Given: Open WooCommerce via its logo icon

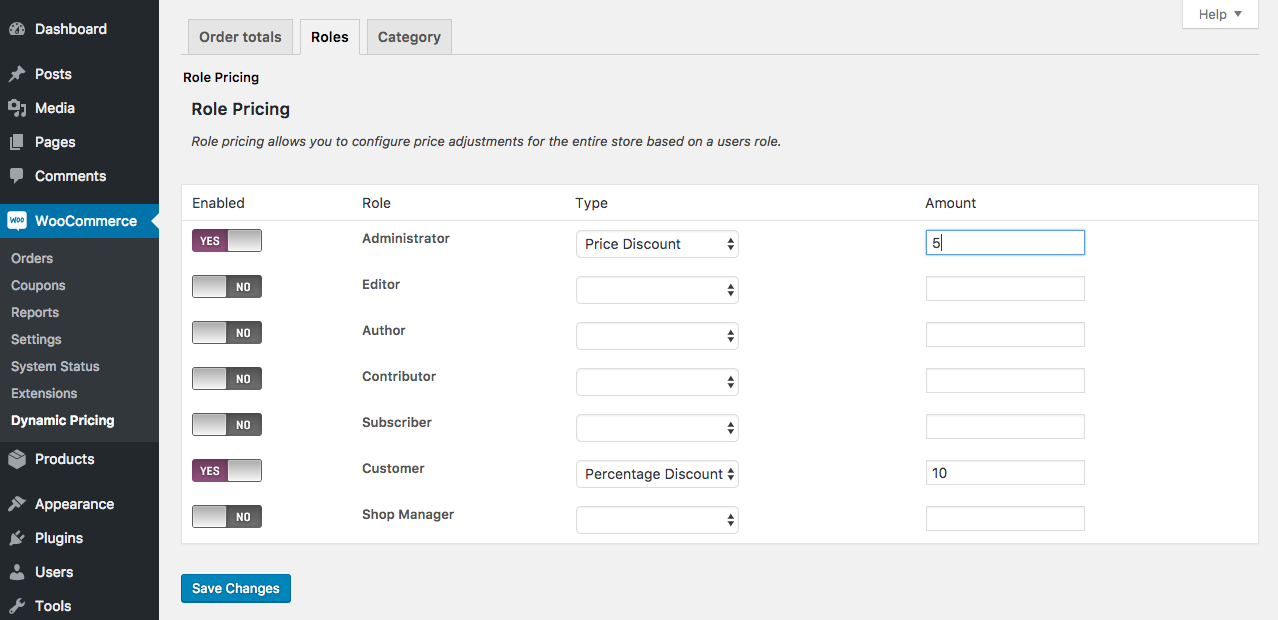Looking at the screenshot, I should pos(18,220).
